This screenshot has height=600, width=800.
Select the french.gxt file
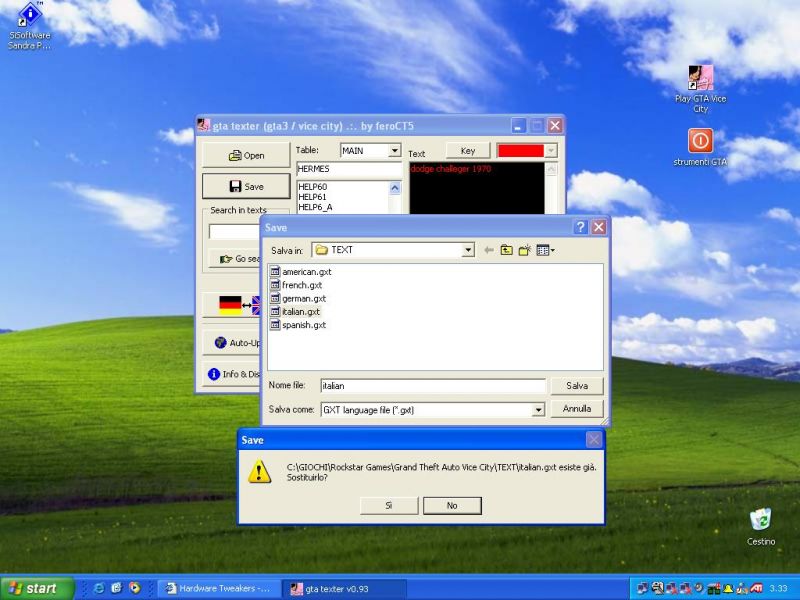pyautogui.click(x=296, y=285)
